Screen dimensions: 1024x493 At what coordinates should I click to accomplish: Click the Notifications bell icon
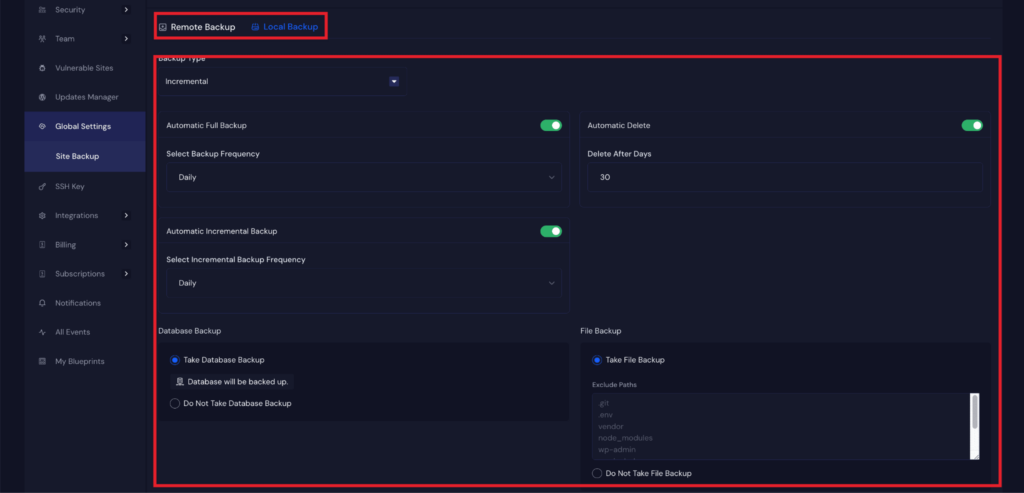tap(42, 303)
